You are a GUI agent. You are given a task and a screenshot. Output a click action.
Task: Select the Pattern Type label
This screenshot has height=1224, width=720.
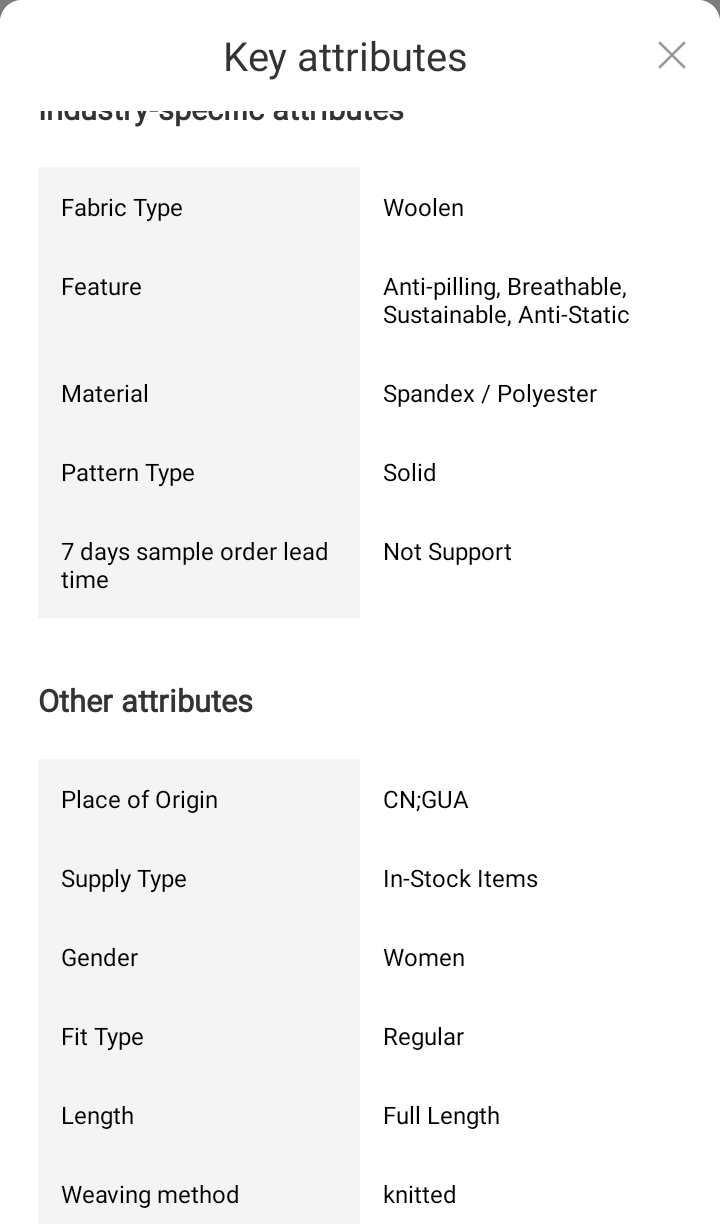pyautogui.click(x=128, y=473)
